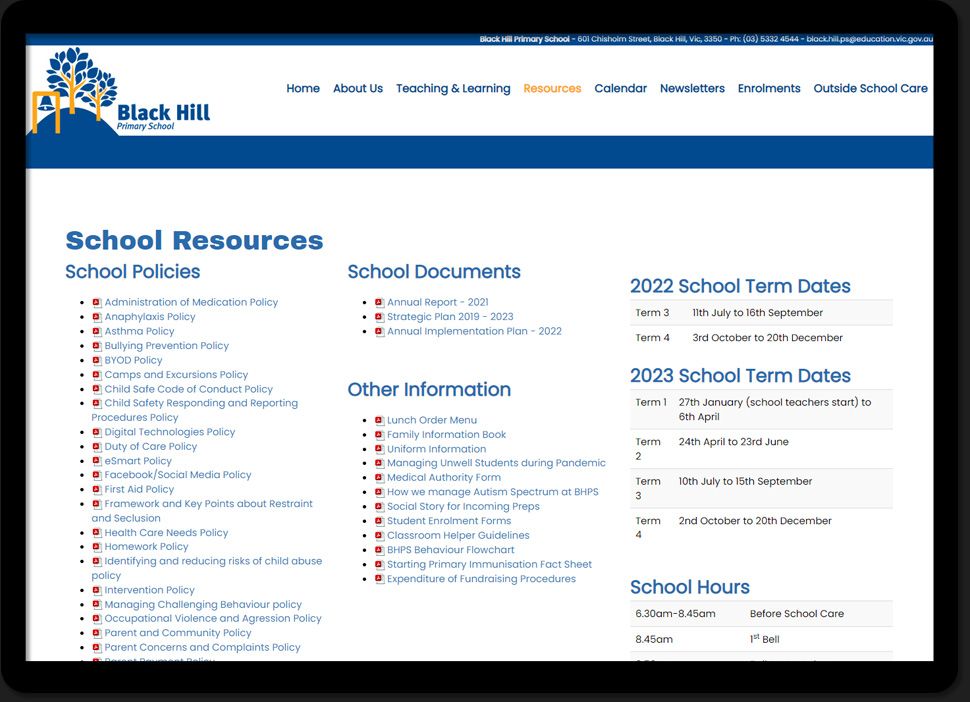Screen dimensions: 970x702
Task: Open Strategic Plan 2019 - 2023 document
Action: tap(450, 317)
